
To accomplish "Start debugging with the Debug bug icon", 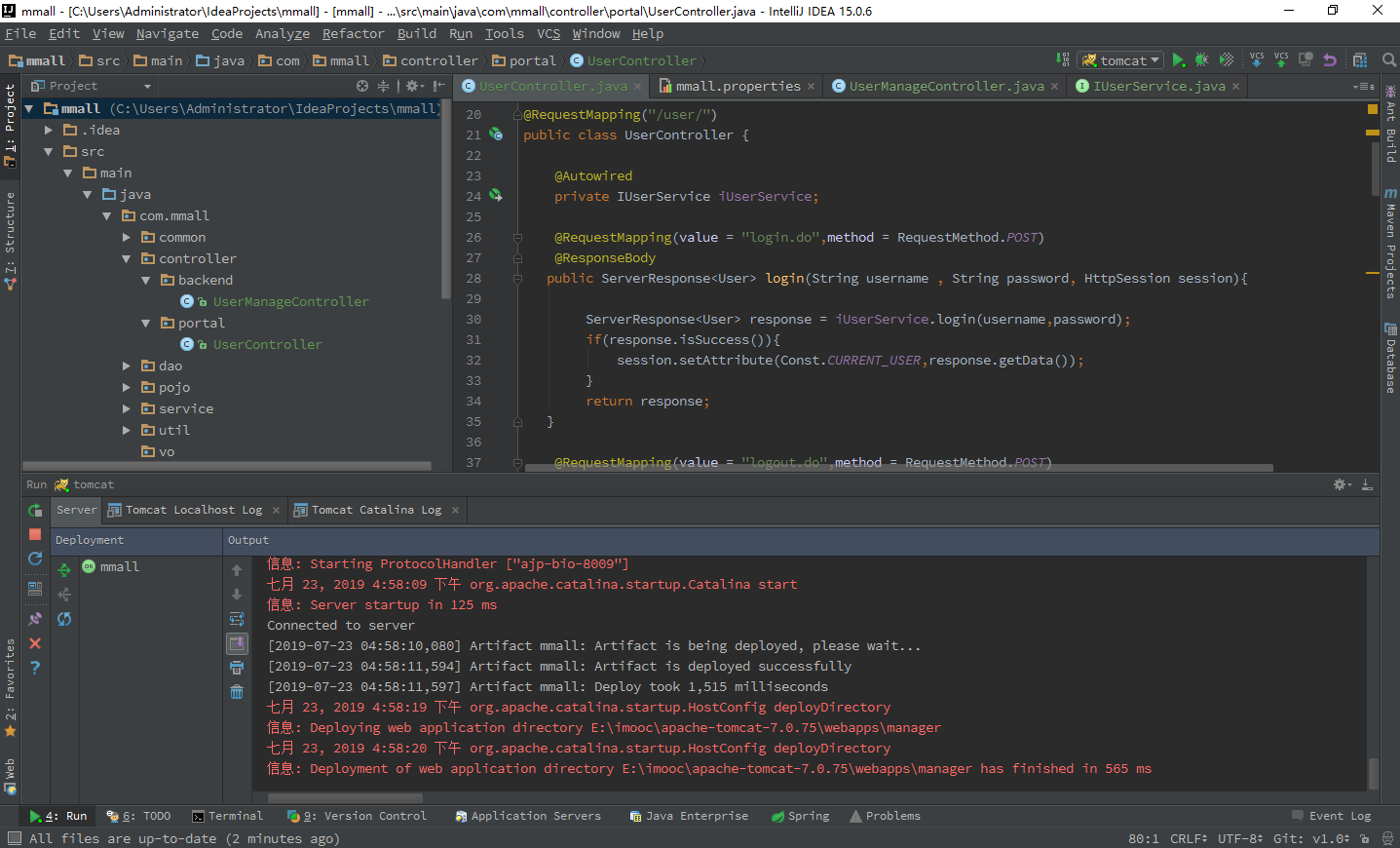I will (x=1201, y=60).
